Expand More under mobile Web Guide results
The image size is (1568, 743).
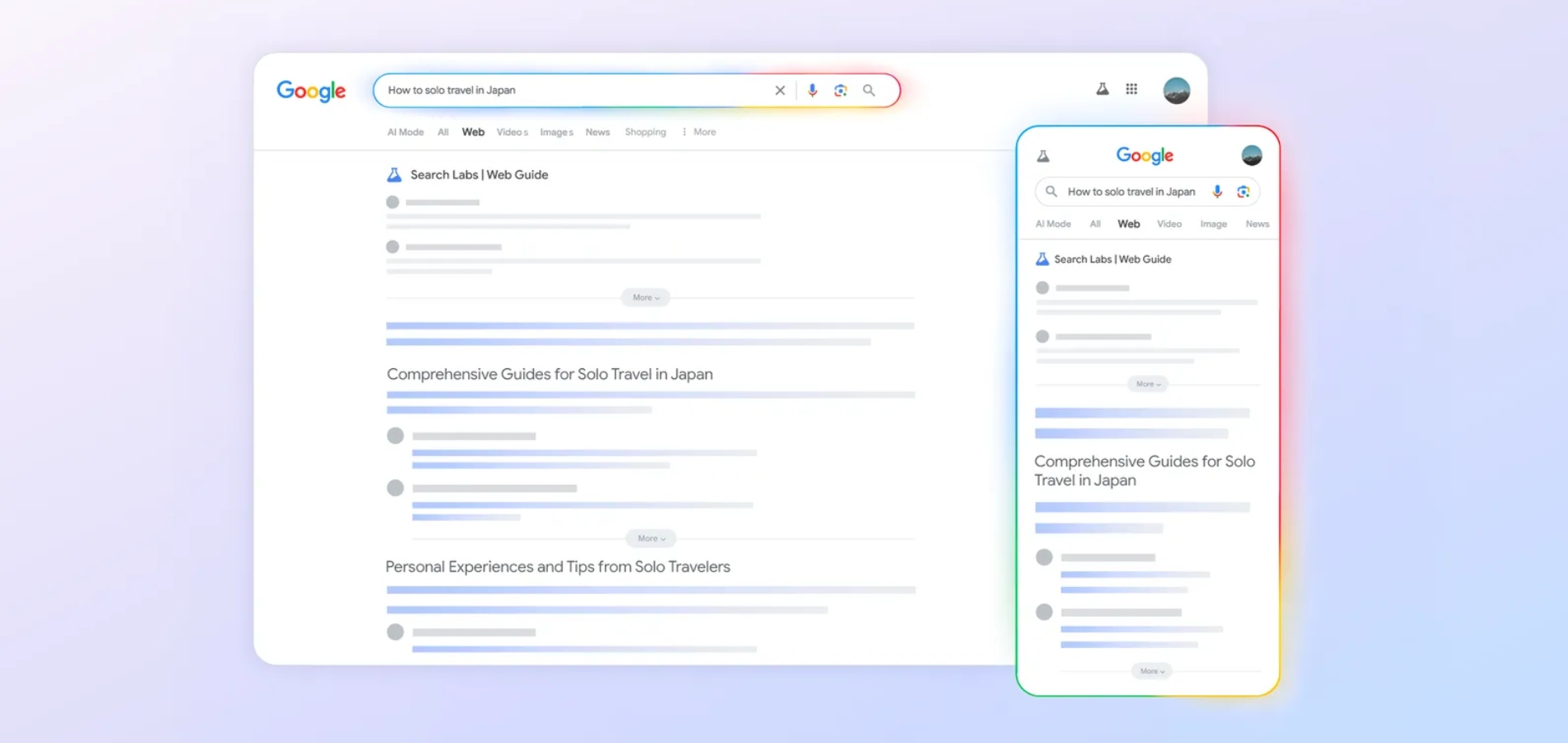1148,384
